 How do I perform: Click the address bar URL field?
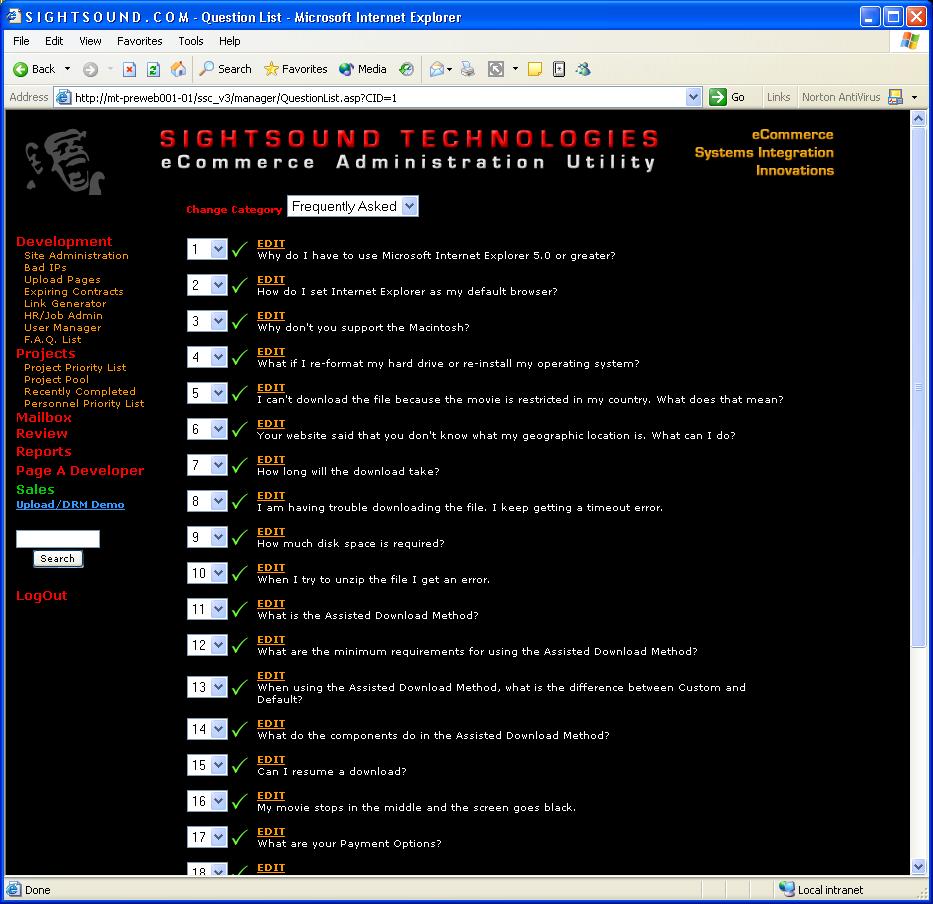[379, 98]
